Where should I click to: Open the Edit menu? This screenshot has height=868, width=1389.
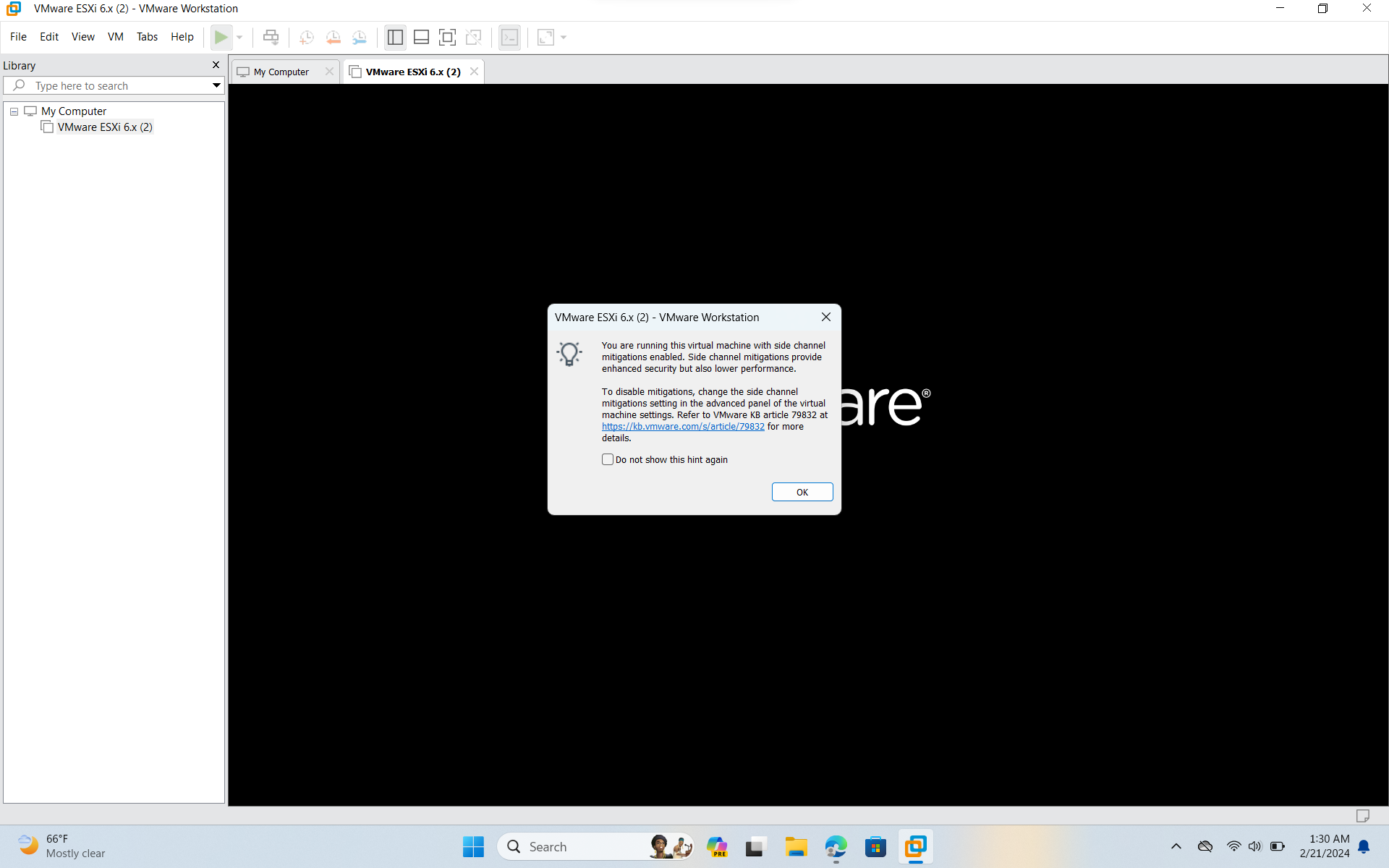pyautogui.click(x=49, y=37)
